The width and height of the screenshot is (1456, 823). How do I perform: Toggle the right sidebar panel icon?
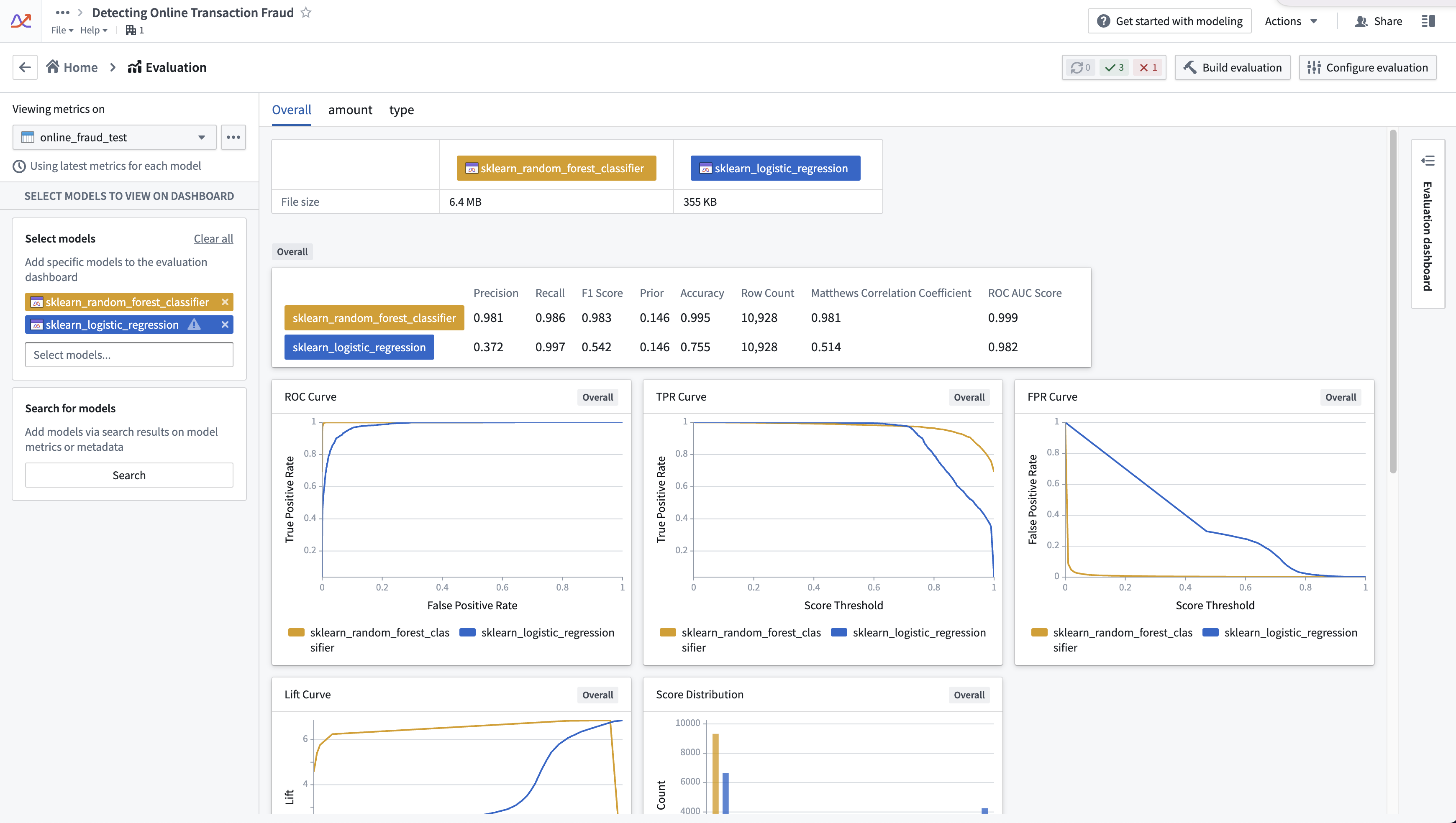(1428, 21)
